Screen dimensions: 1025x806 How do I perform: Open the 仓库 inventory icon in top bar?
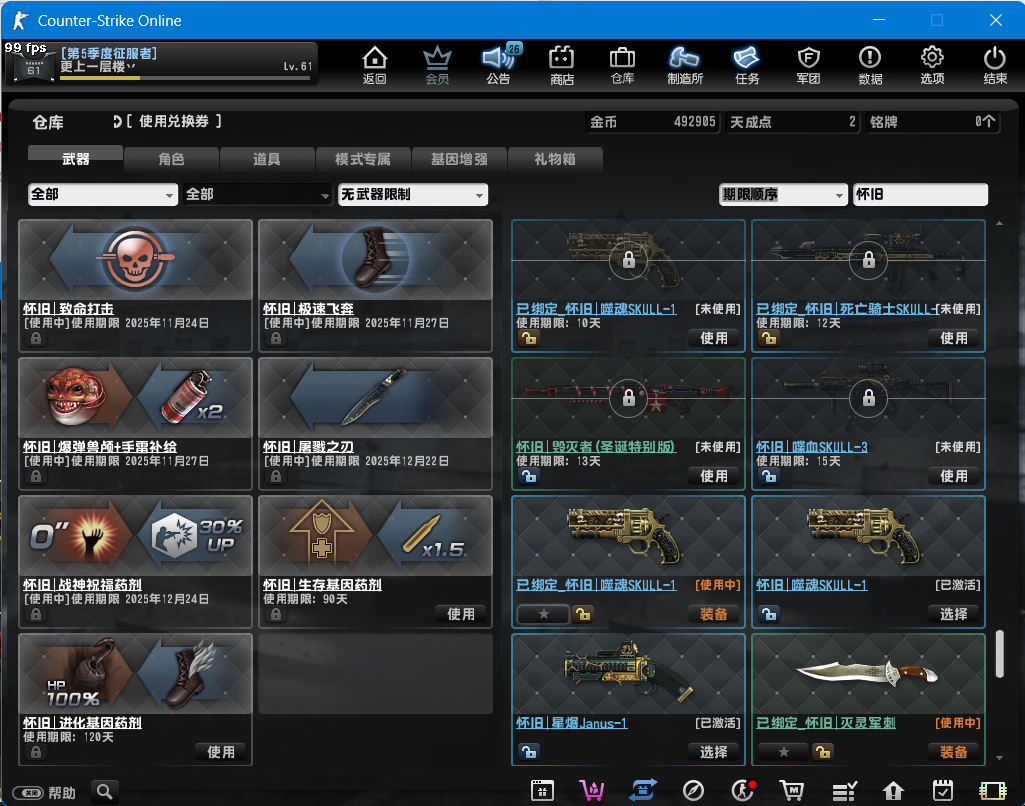point(622,65)
